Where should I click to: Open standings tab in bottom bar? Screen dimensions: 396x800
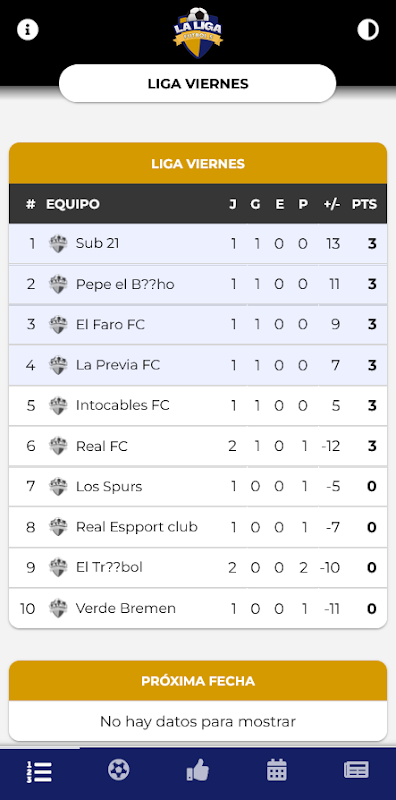[x=39, y=771]
